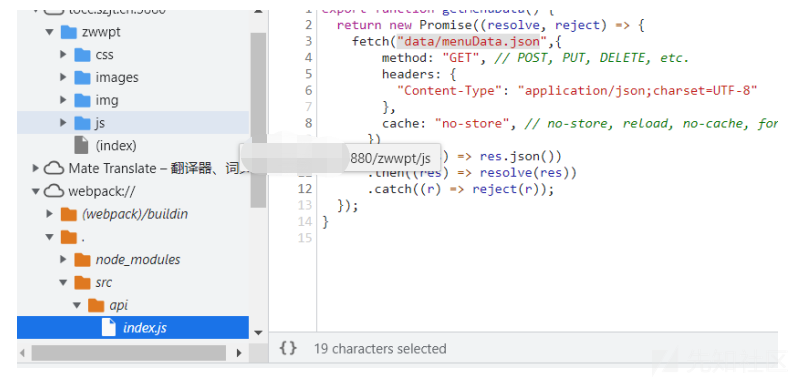Screen dimensions: 804x380
Task: Select the zwwpt folder label
Action: [x=101, y=32]
